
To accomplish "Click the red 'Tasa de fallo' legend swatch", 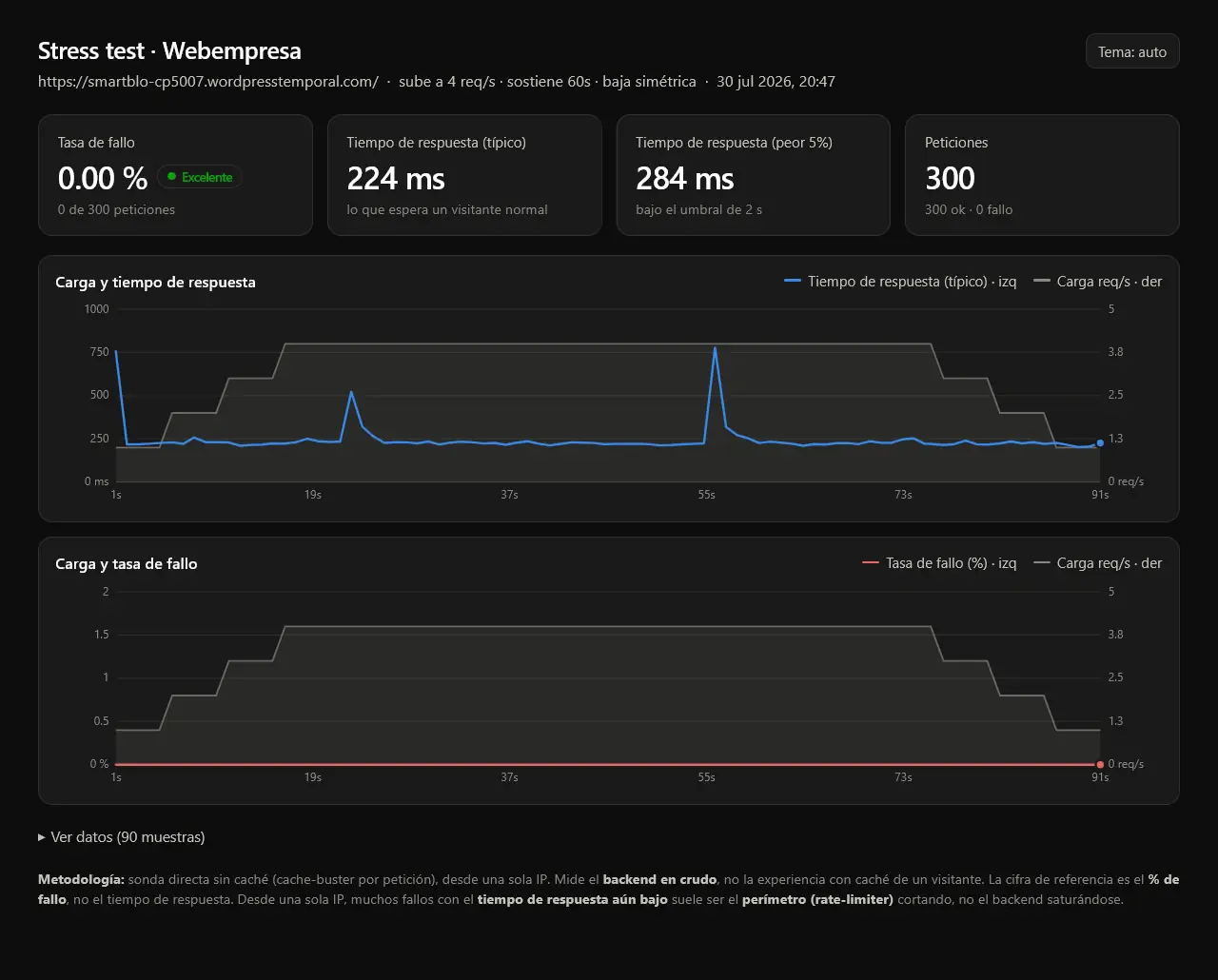I will pyautogui.click(x=871, y=563).
